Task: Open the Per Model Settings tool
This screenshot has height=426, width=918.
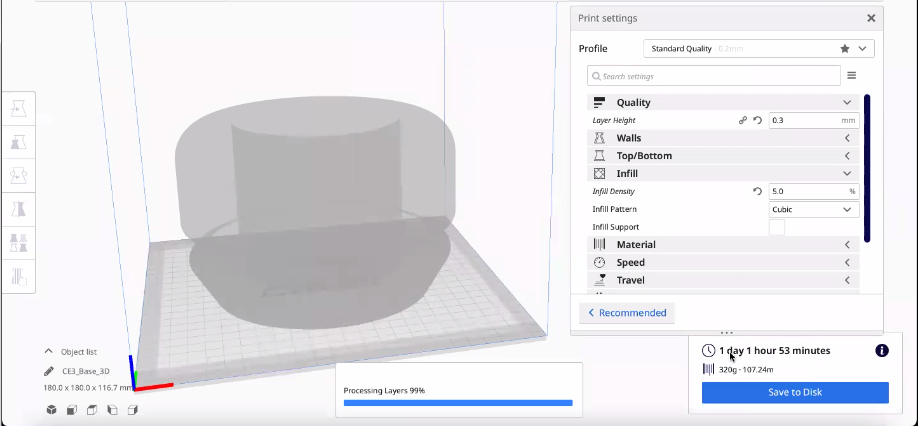Action: [18, 243]
